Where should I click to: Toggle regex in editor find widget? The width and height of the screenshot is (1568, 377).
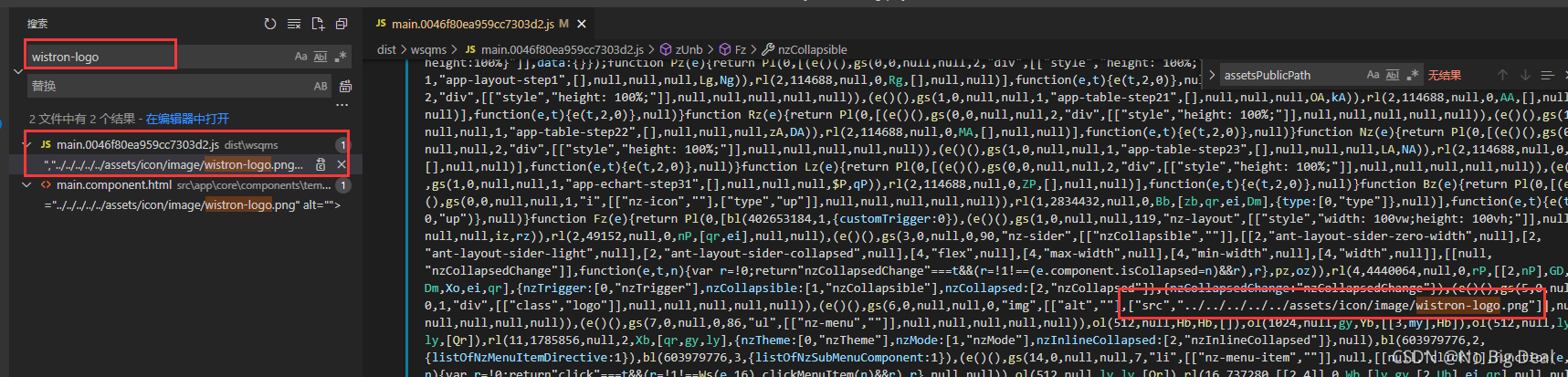(1413, 75)
